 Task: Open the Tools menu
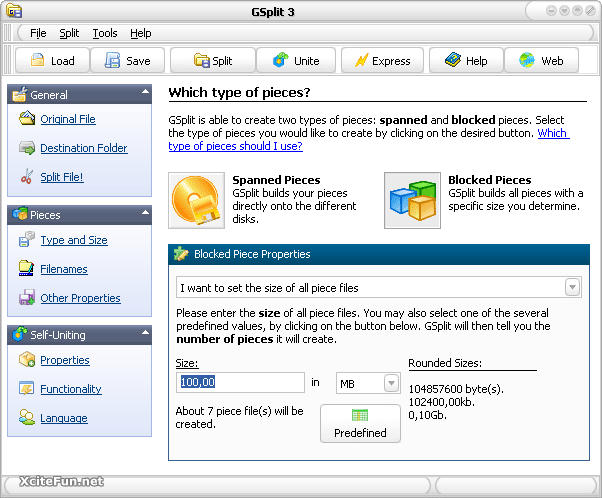click(x=105, y=33)
